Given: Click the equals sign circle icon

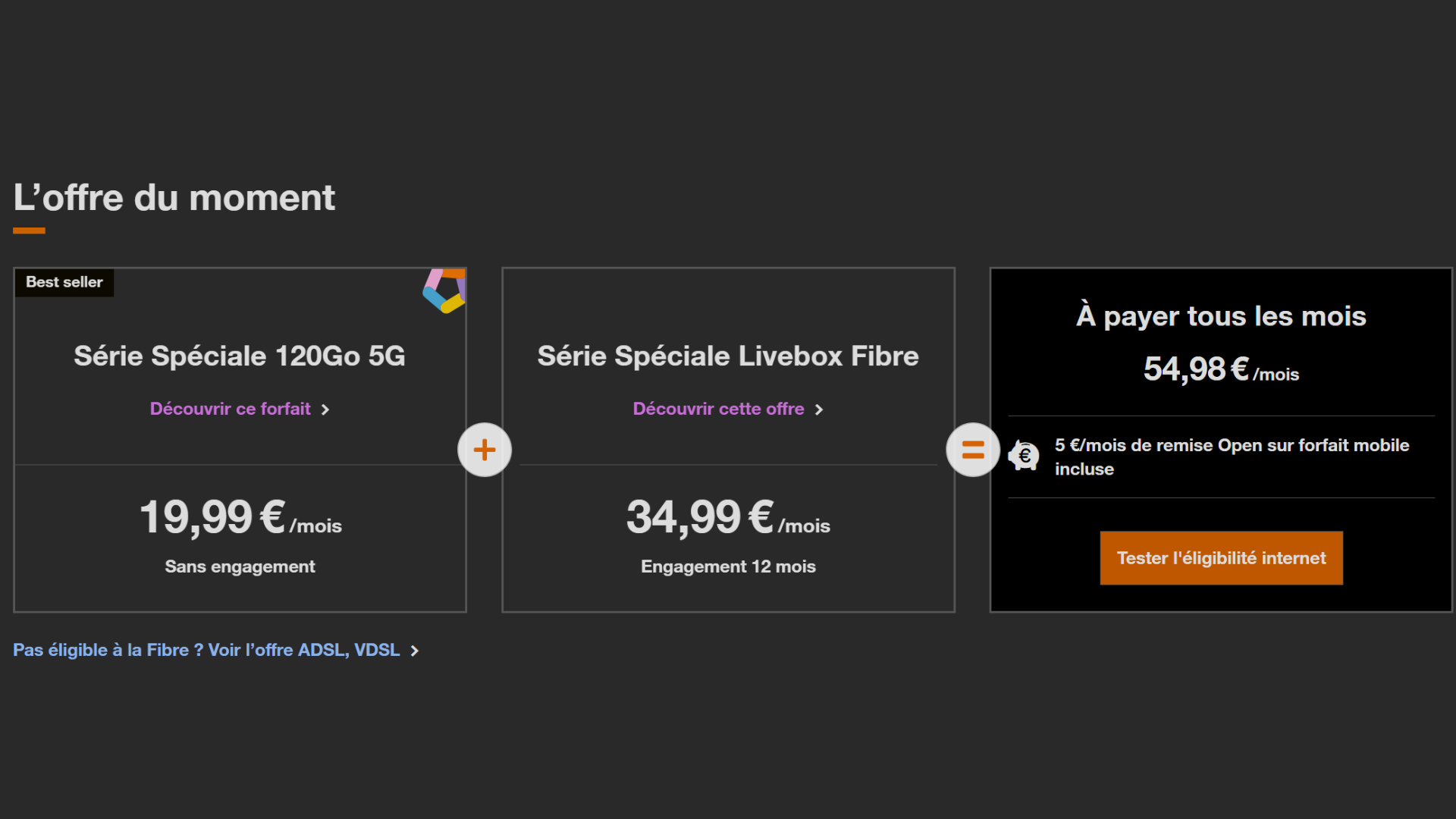Looking at the screenshot, I should 973,450.
